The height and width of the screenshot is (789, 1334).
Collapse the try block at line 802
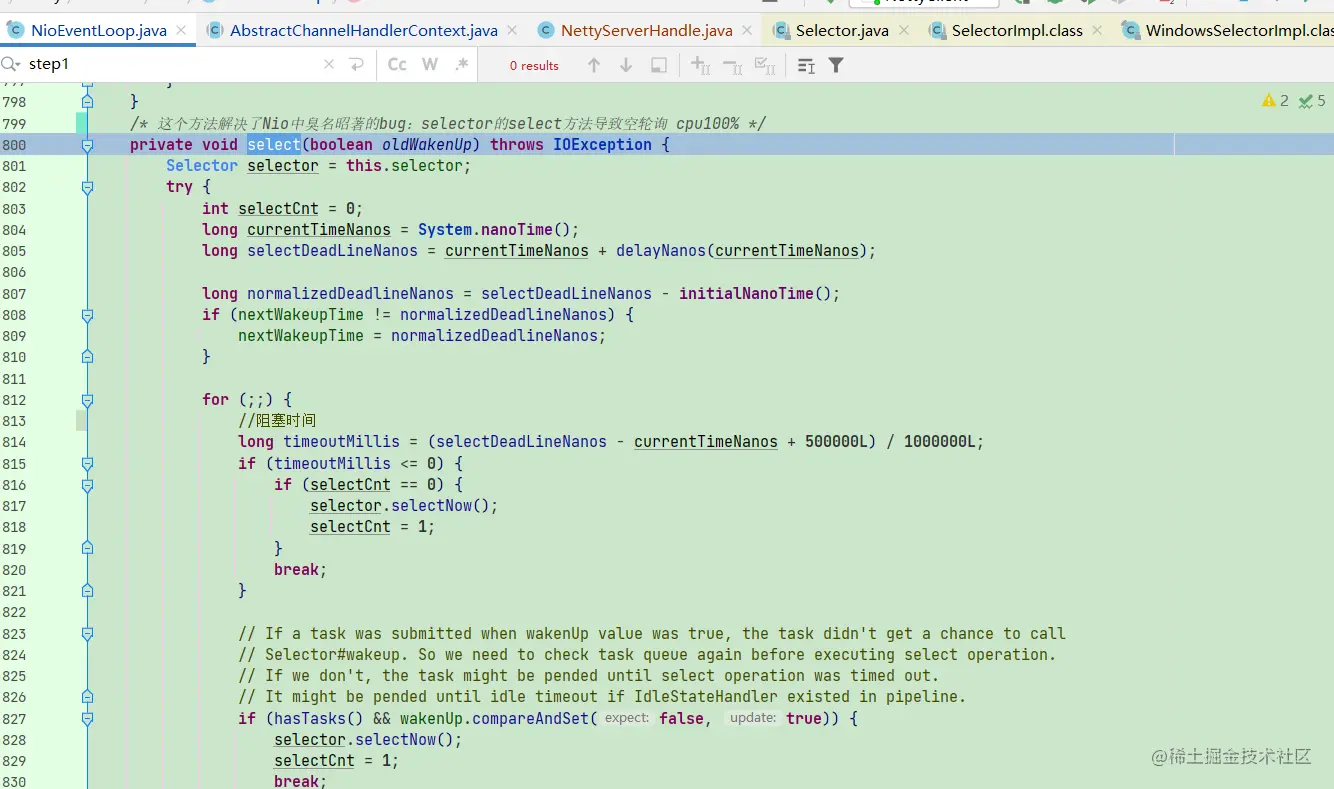[x=87, y=187]
